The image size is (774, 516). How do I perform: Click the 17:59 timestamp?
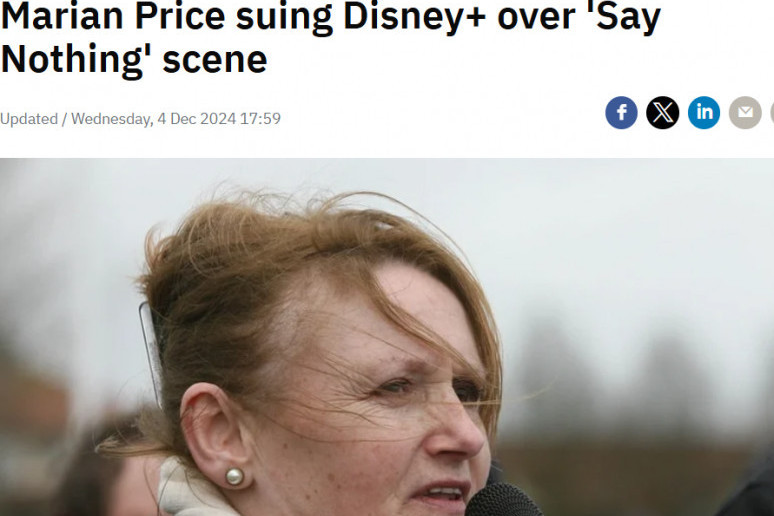pyautogui.click(x=260, y=119)
